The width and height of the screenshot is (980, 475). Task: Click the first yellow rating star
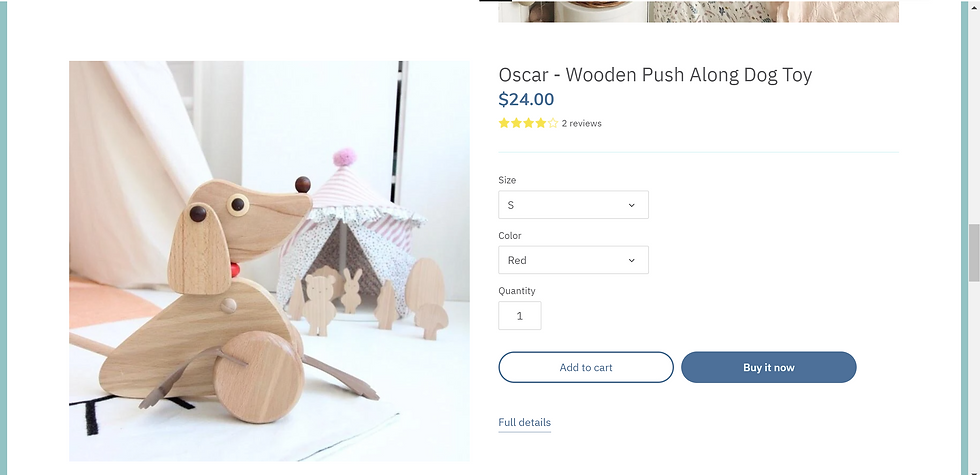[504, 123]
